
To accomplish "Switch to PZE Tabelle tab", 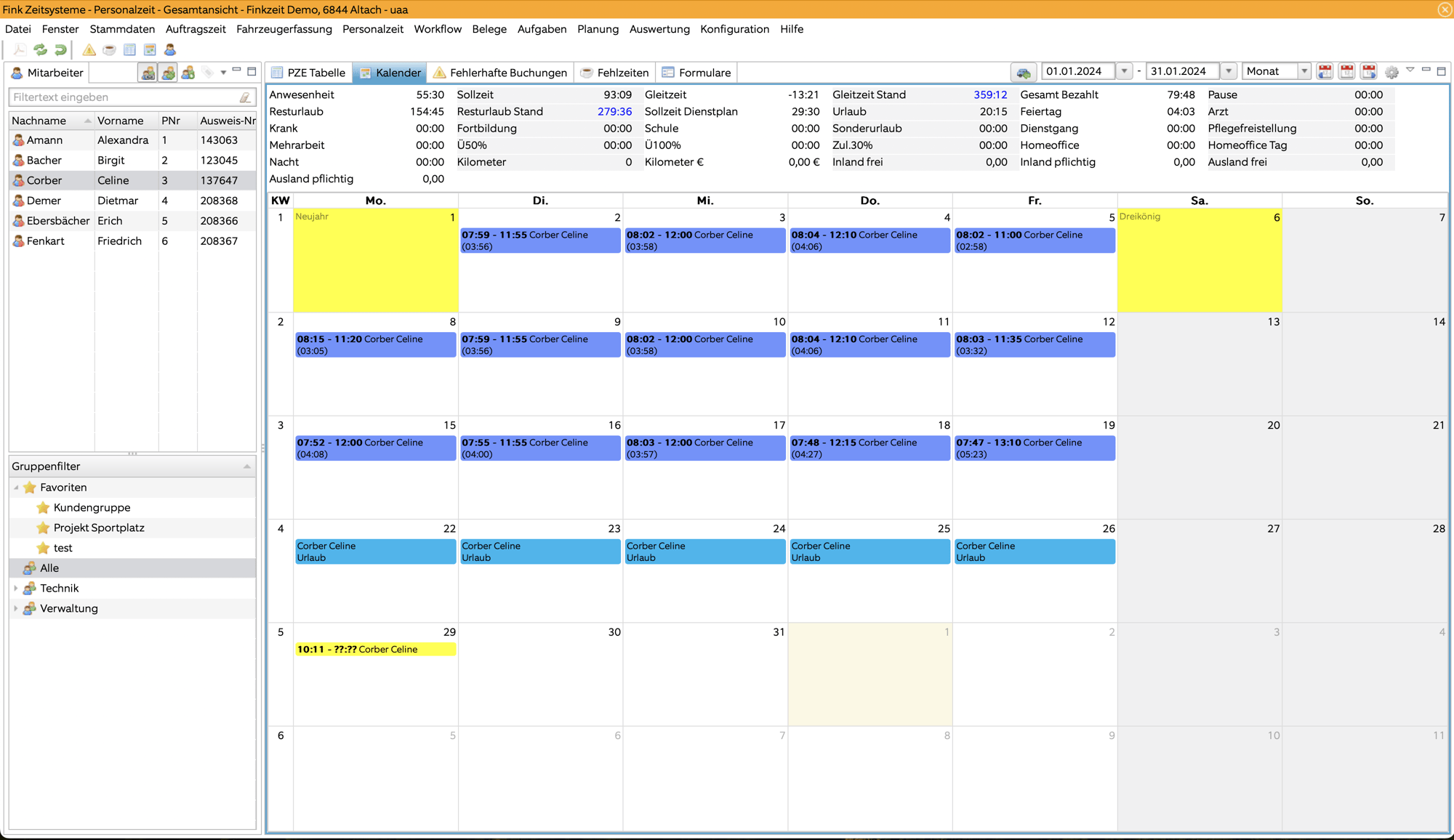I will (x=308, y=73).
